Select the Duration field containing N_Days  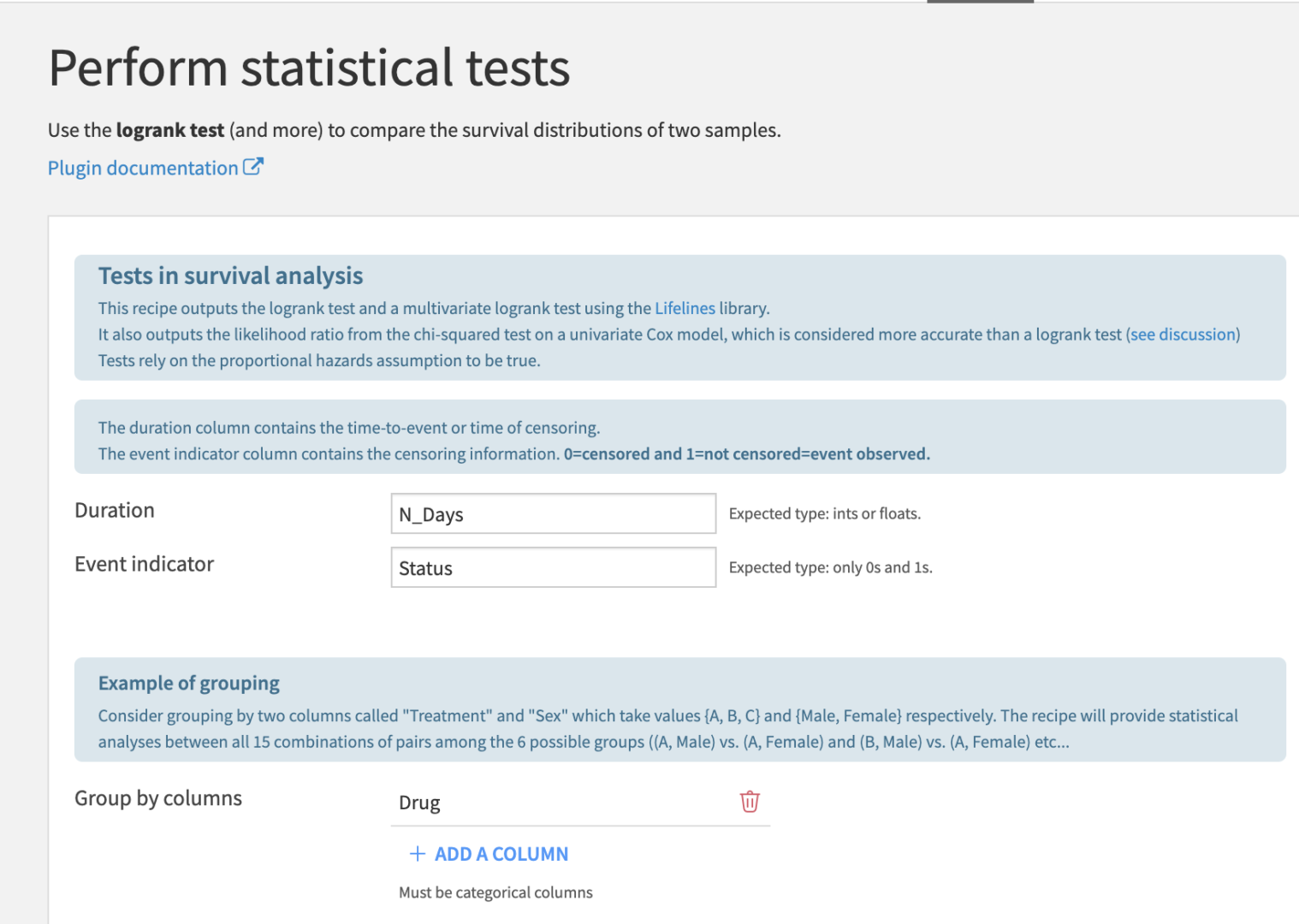click(x=553, y=513)
